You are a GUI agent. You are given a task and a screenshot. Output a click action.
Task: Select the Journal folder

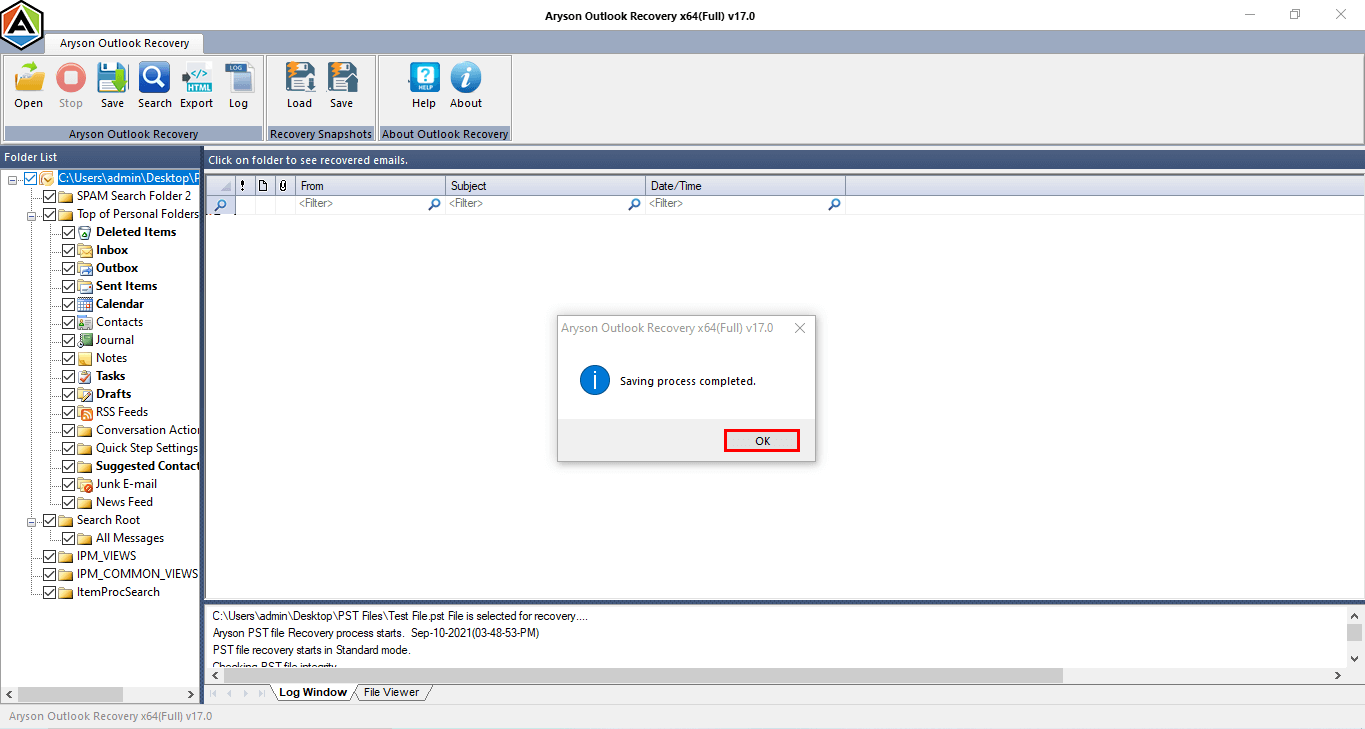point(115,340)
